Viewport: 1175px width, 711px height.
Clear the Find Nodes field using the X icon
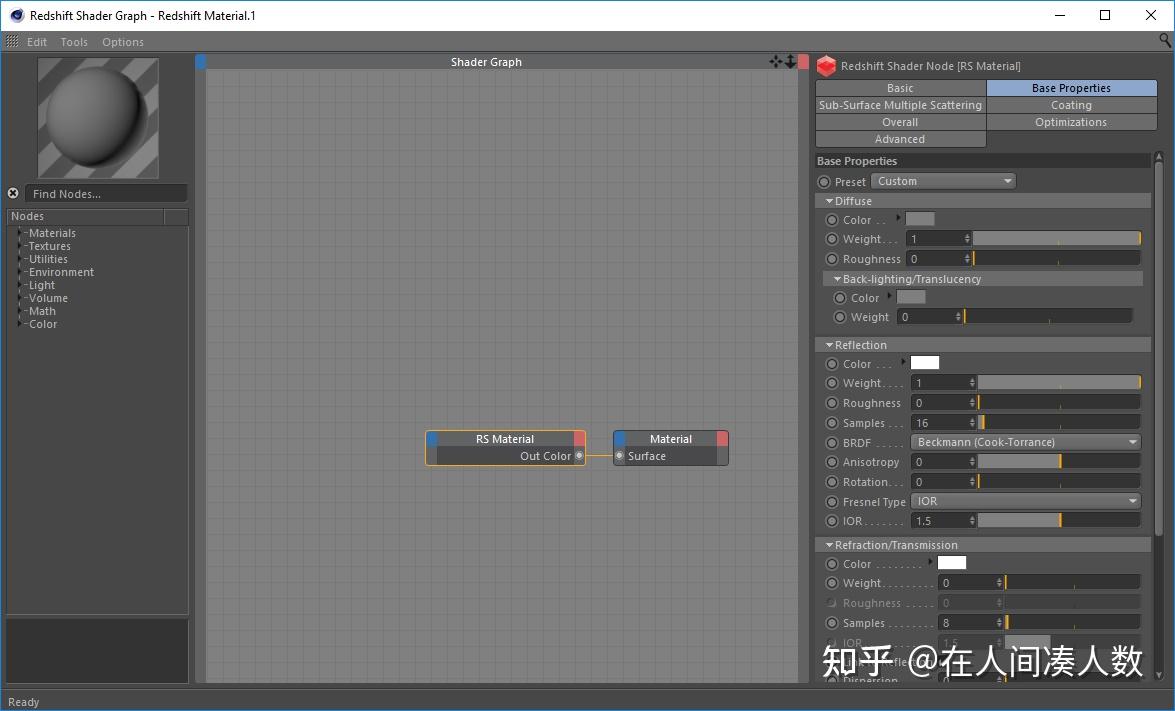click(x=12, y=193)
